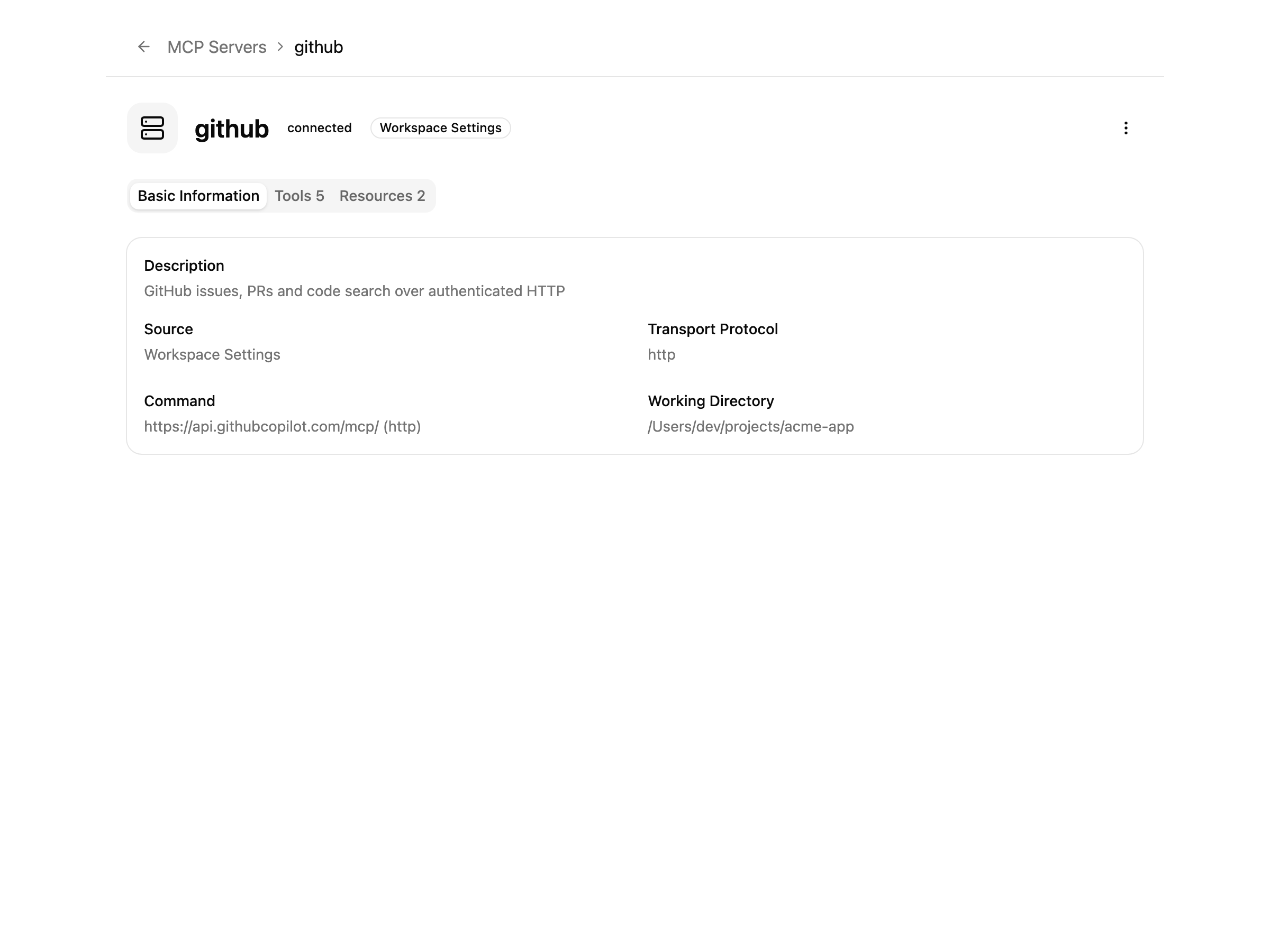The width and height of the screenshot is (1270, 952).
Task: Click the command URL api.githubcopilot.com
Action: tap(283, 426)
